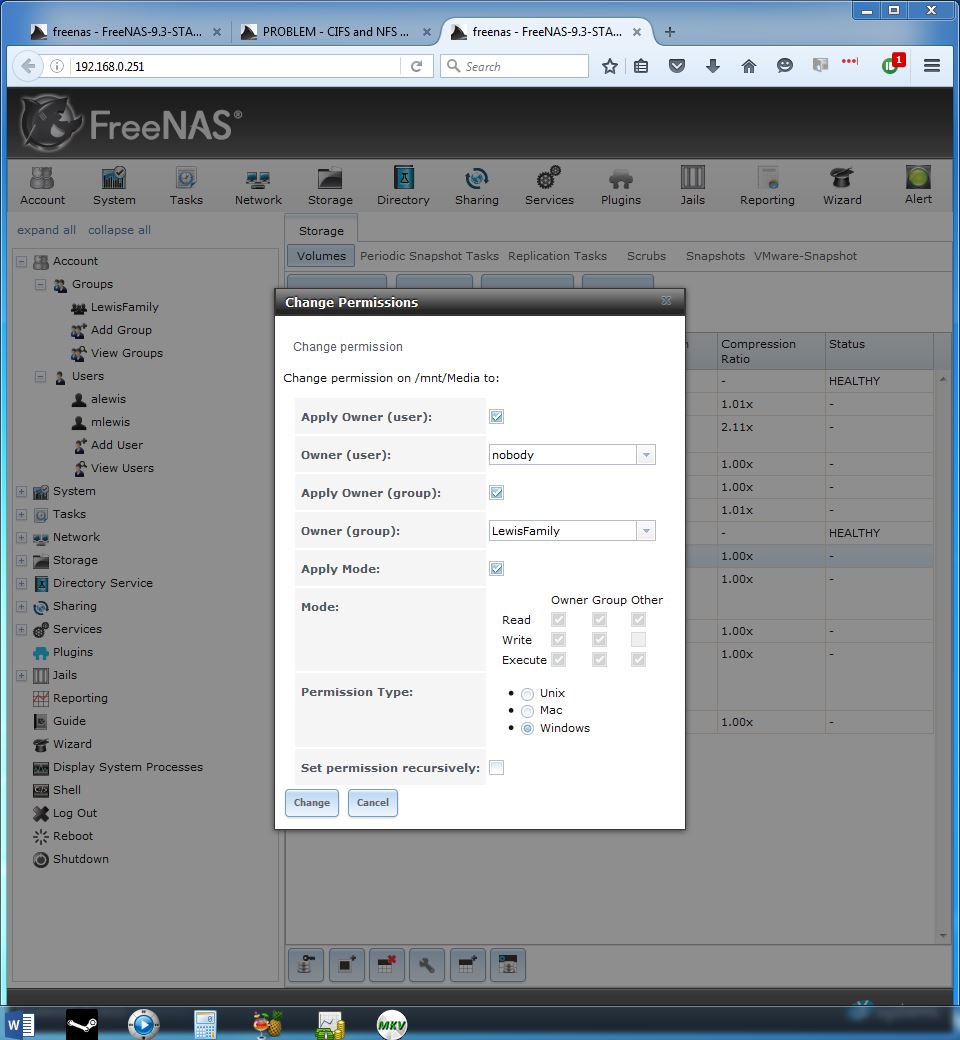
Task: Select the Mac permission type
Action: pos(527,711)
